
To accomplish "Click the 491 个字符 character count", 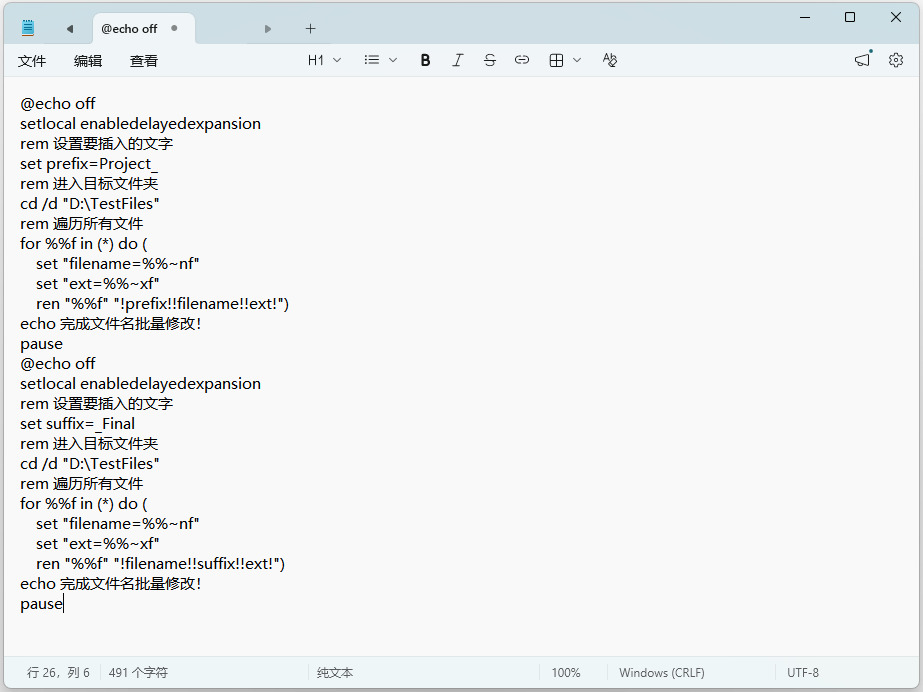I will click(138, 673).
